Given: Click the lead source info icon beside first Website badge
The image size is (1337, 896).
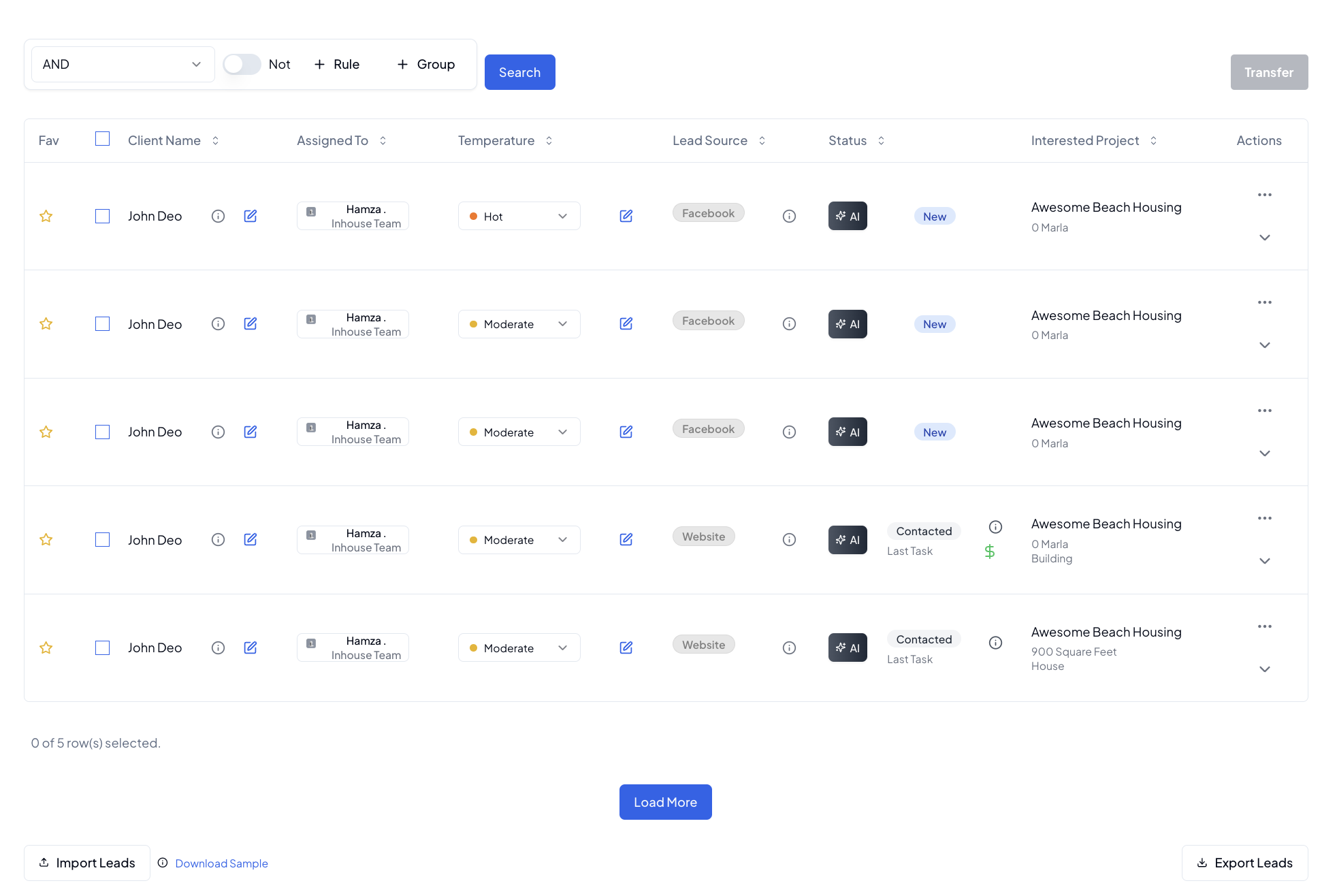Looking at the screenshot, I should (789, 540).
